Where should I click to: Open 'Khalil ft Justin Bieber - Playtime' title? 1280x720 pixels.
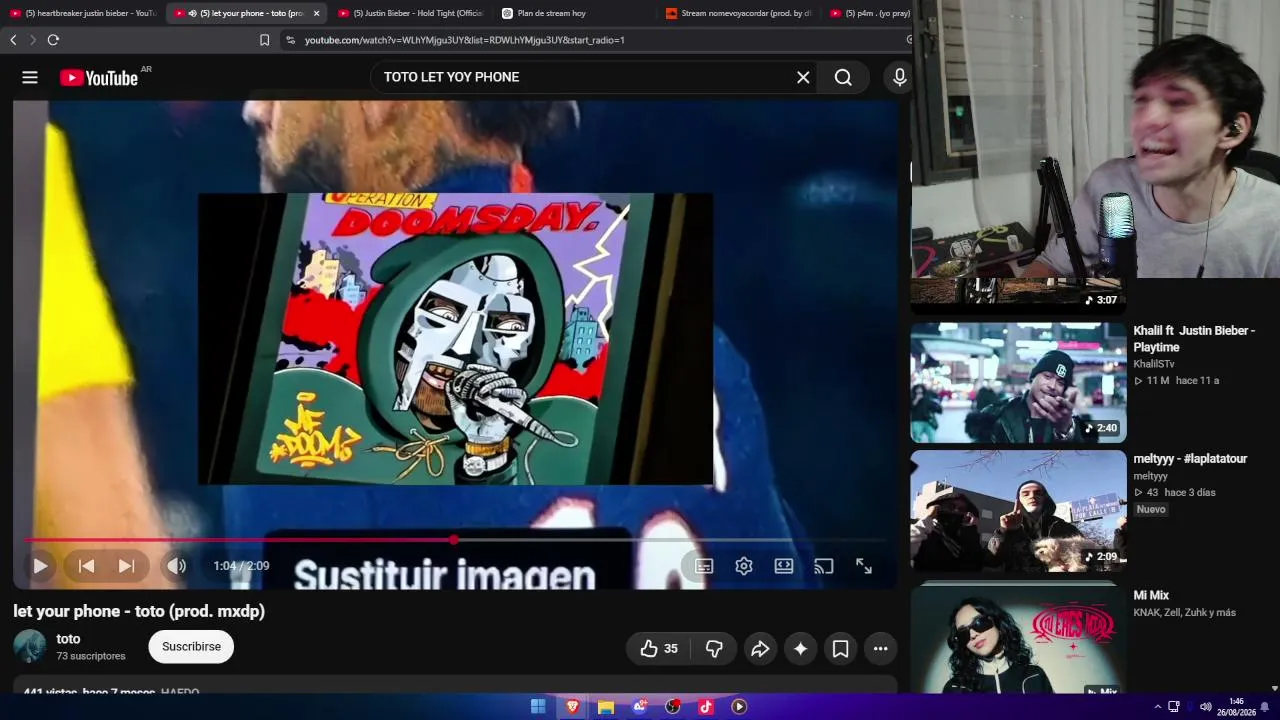coord(1194,339)
